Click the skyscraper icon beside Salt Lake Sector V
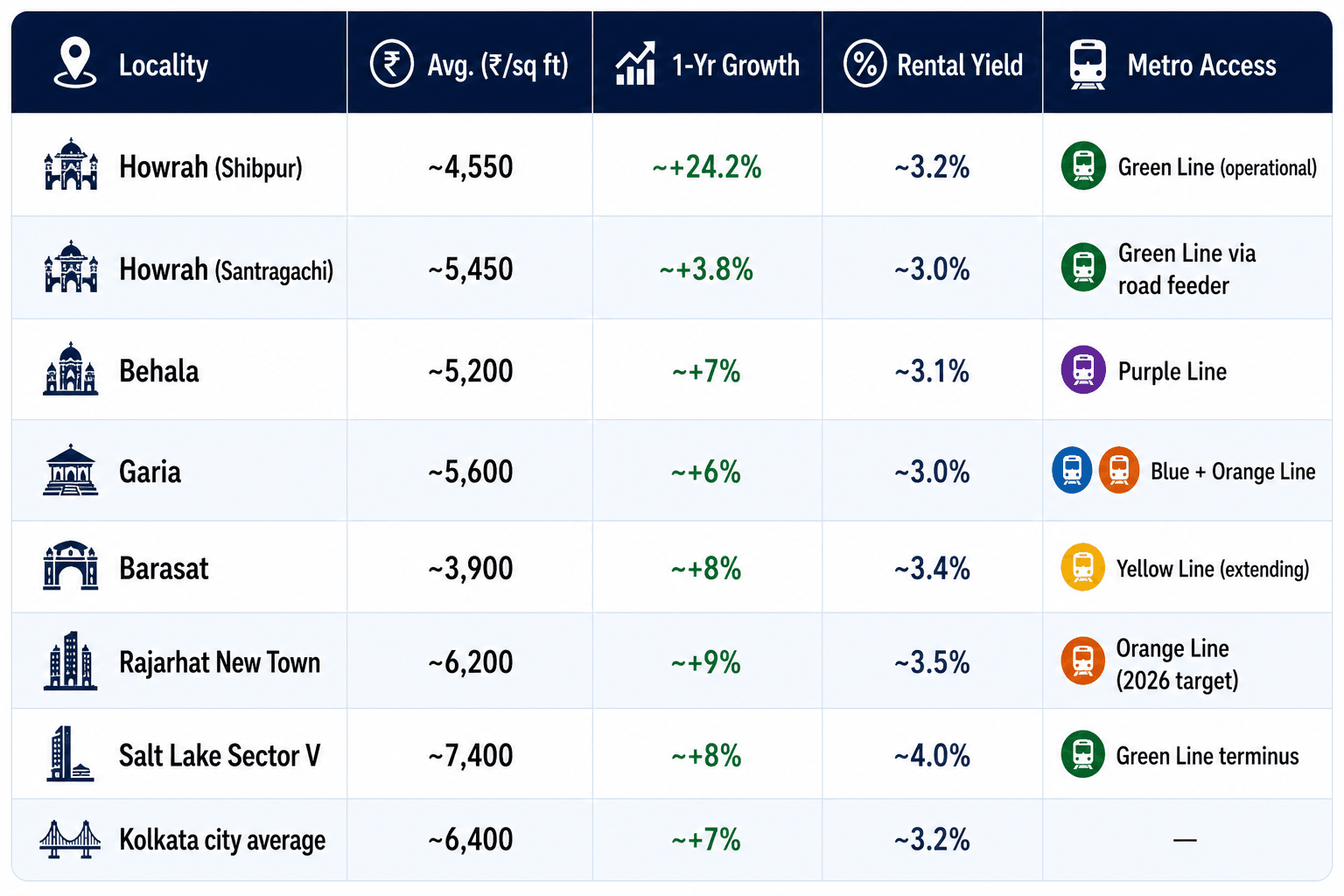1344x896 pixels. 69,753
